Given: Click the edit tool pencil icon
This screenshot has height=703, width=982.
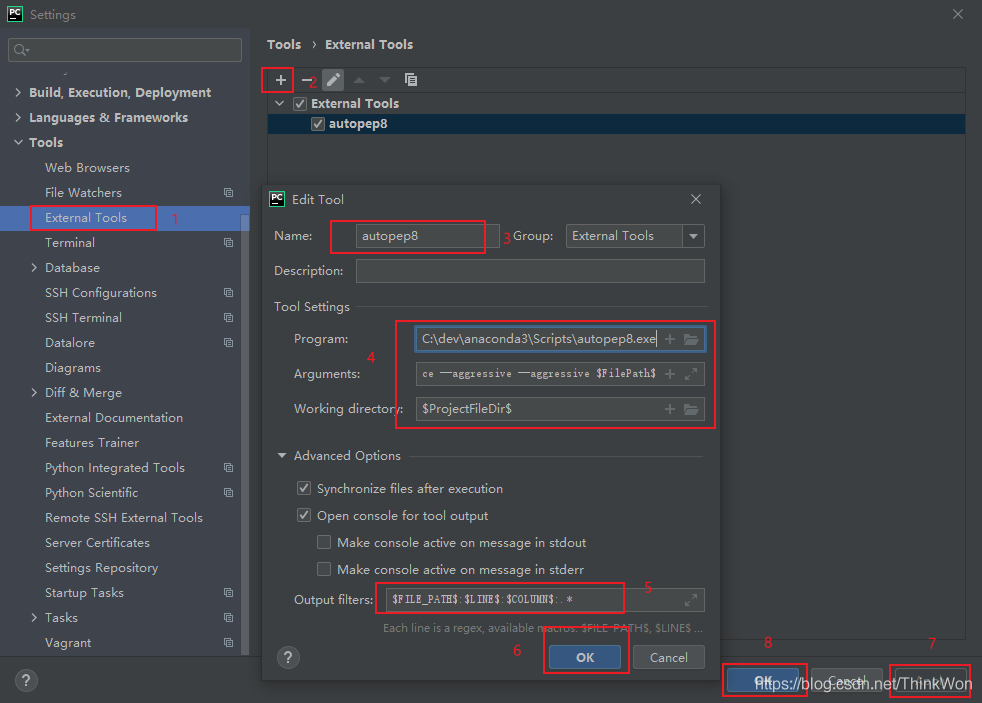Looking at the screenshot, I should (333, 80).
